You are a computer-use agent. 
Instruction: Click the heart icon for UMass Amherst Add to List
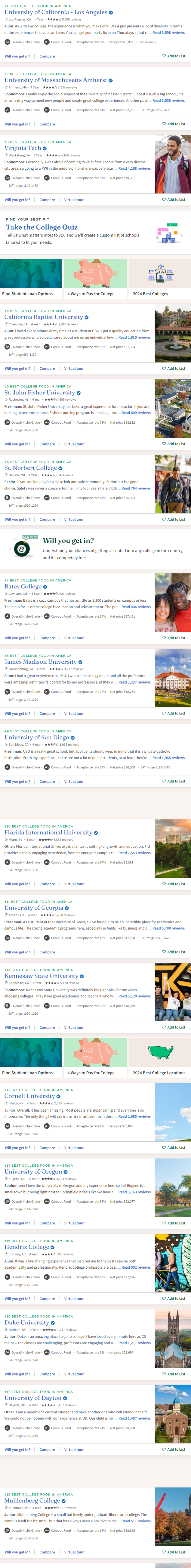pos(164,124)
